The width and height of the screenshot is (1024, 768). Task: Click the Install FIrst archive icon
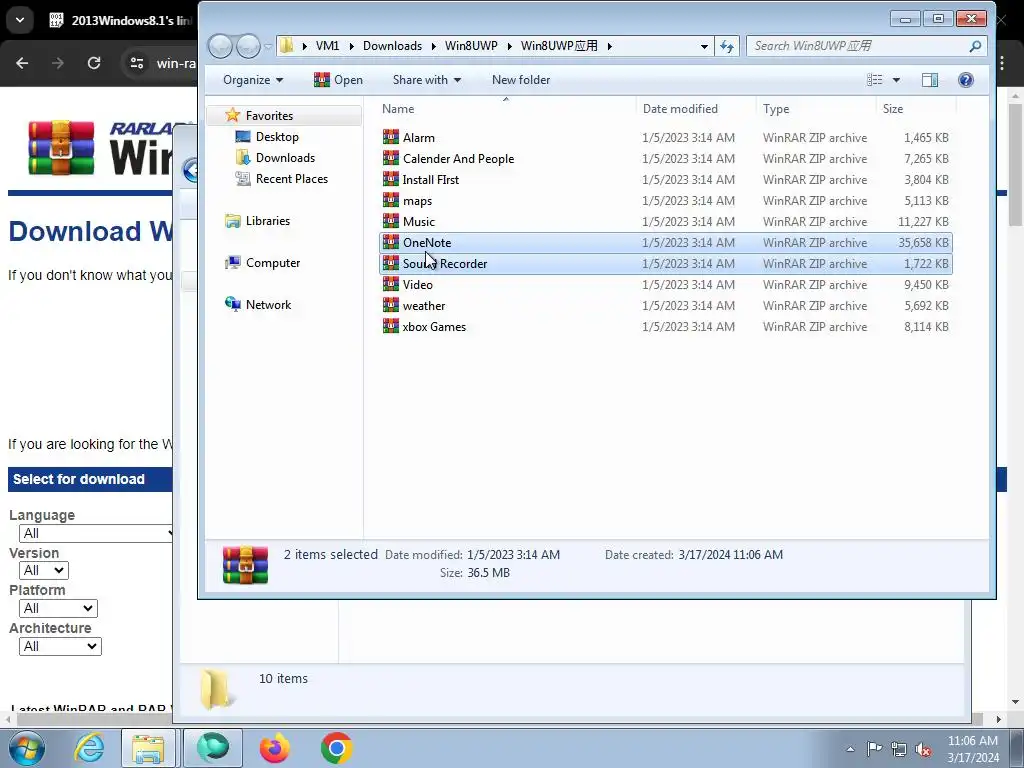click(x=391, y=179)
